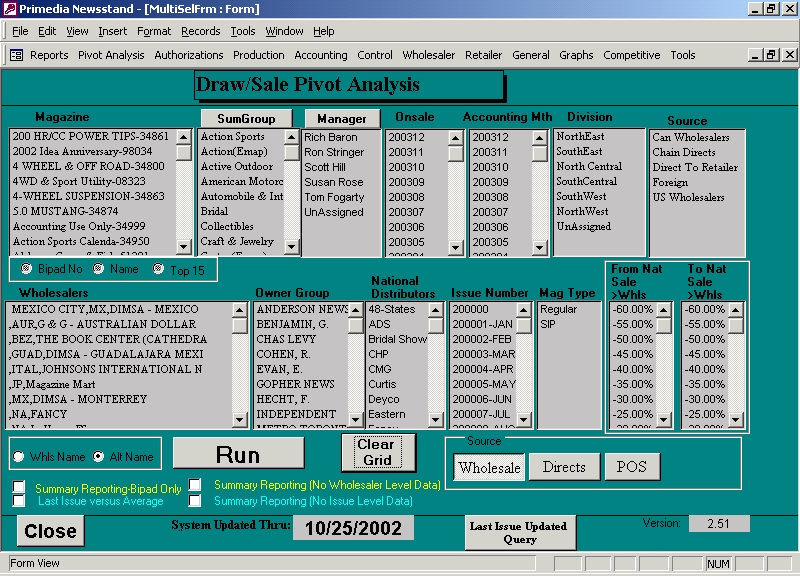Choose the Whls Name radio button
Image resolution: width=800 pixels, height=576 pixels.
[19, 457]
